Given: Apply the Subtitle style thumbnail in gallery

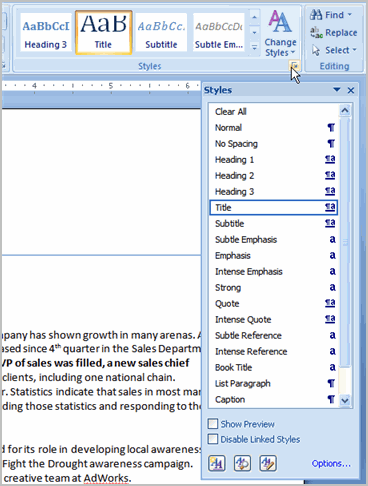Looking at the screenshot, I should pyautogui.click(x=161, y=32).
